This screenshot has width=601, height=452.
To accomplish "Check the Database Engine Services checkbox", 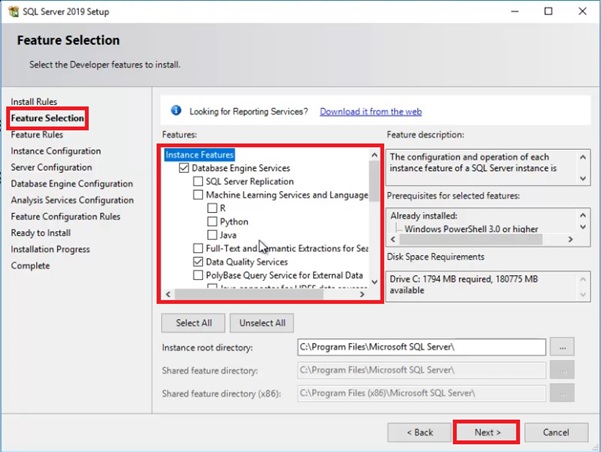I will (184, 168).
